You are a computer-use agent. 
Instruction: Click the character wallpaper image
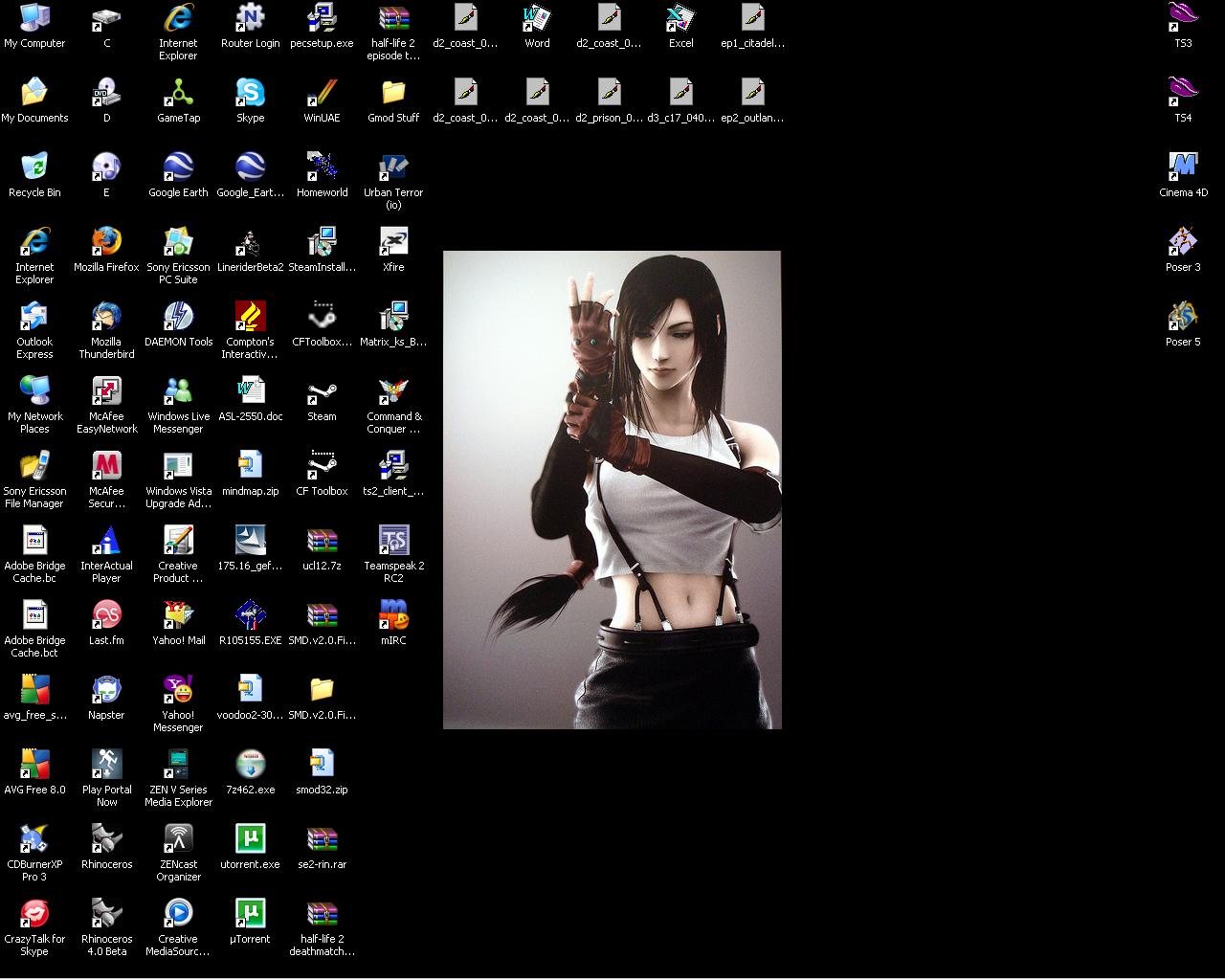tap(612, 490)
